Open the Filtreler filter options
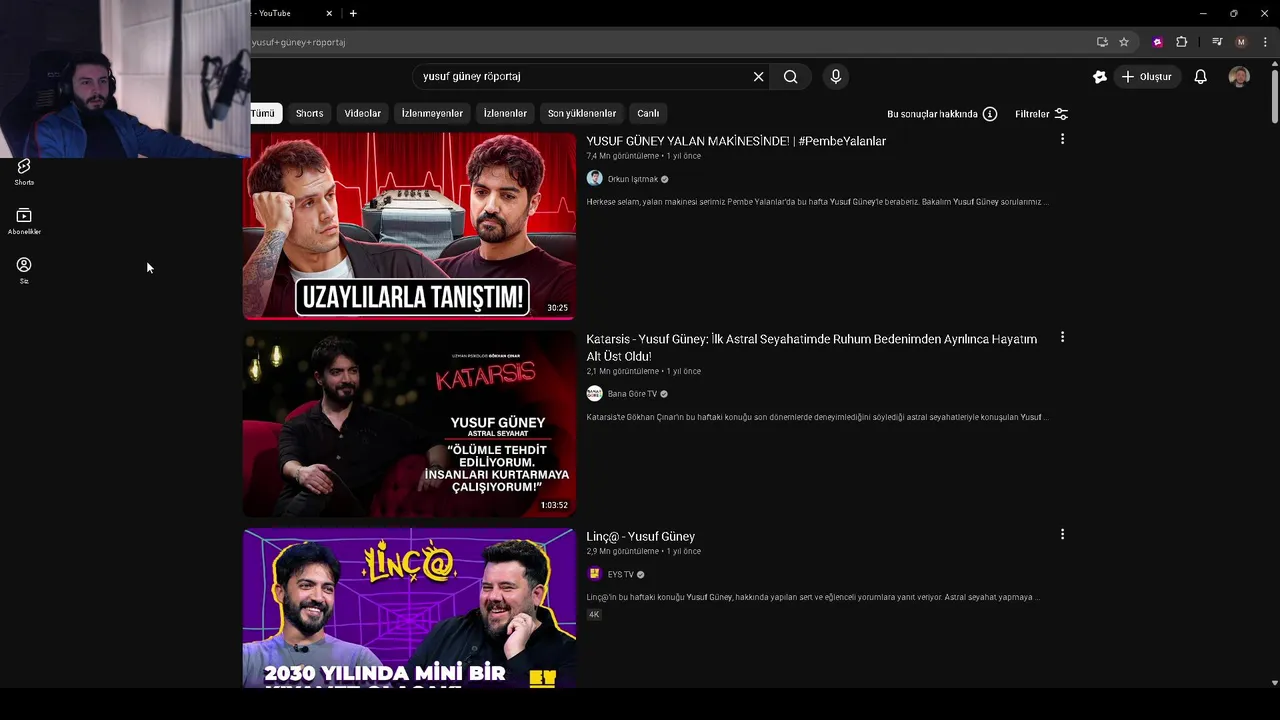 coord(1041,114)
